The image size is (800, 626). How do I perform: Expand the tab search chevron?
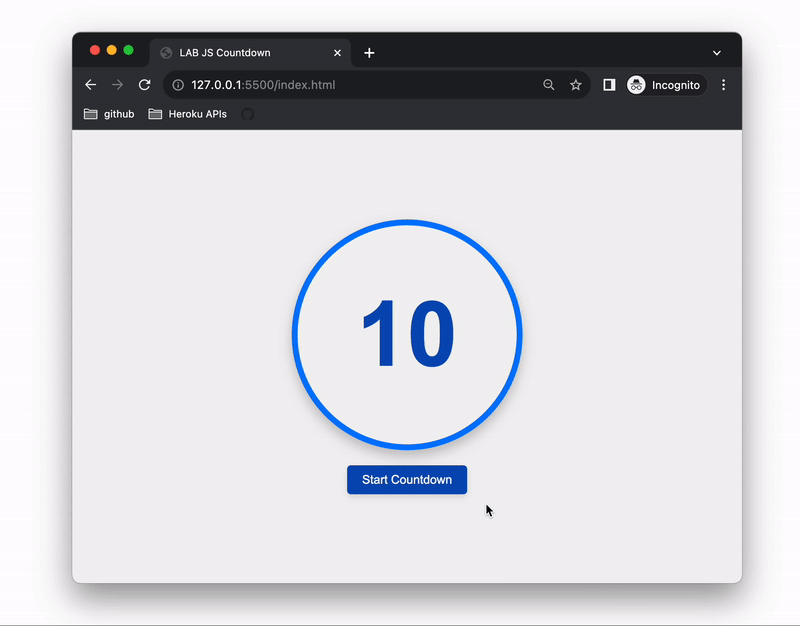(x=716, y=53)
